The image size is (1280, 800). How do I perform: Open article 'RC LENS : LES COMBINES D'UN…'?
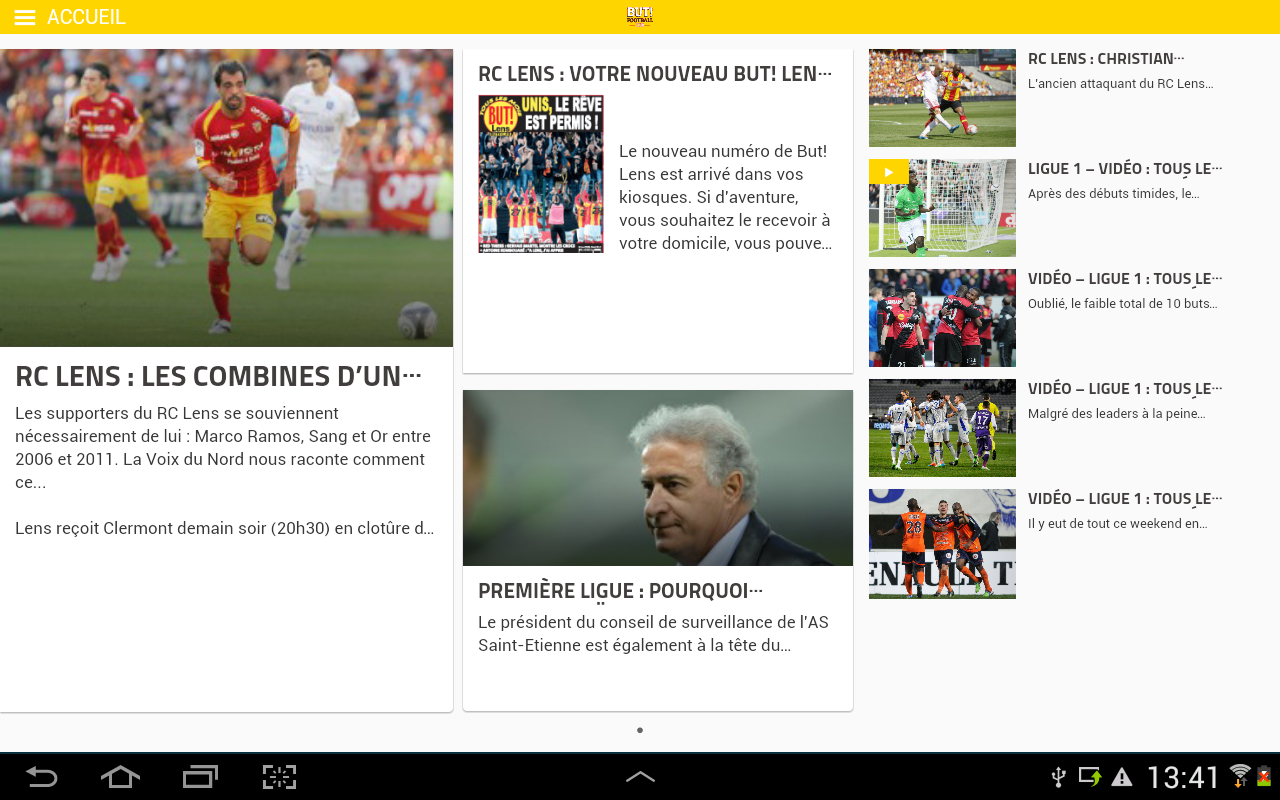(x=218, y=376)
